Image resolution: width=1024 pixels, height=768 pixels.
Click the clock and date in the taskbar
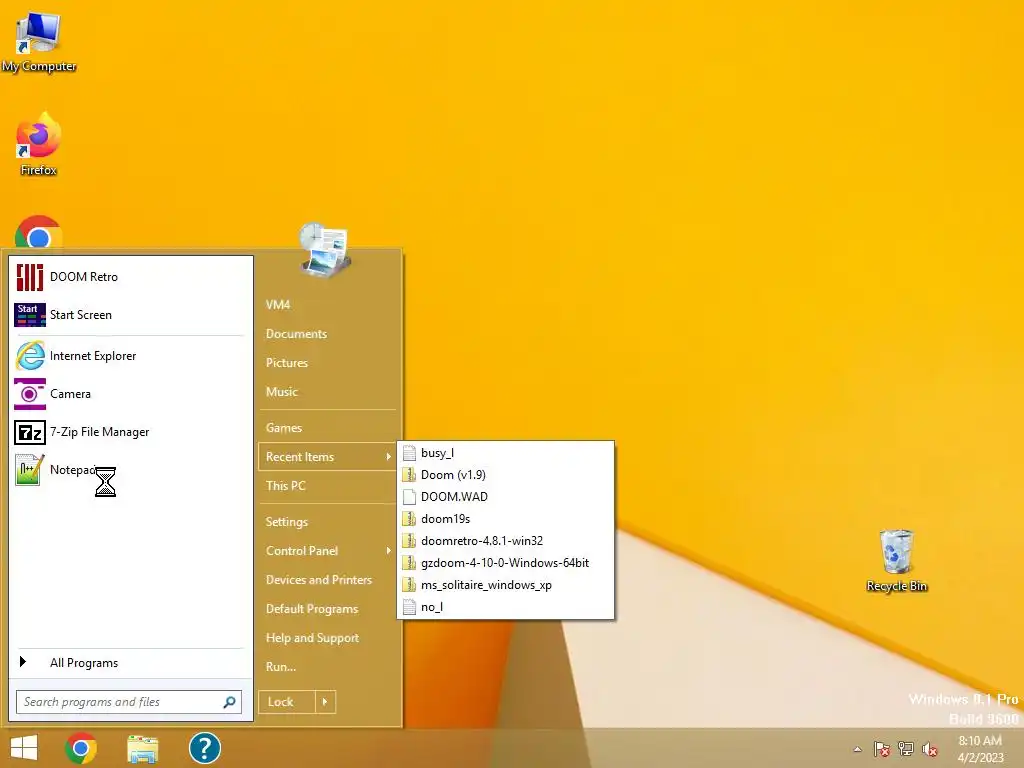click(x=980, y=749)
